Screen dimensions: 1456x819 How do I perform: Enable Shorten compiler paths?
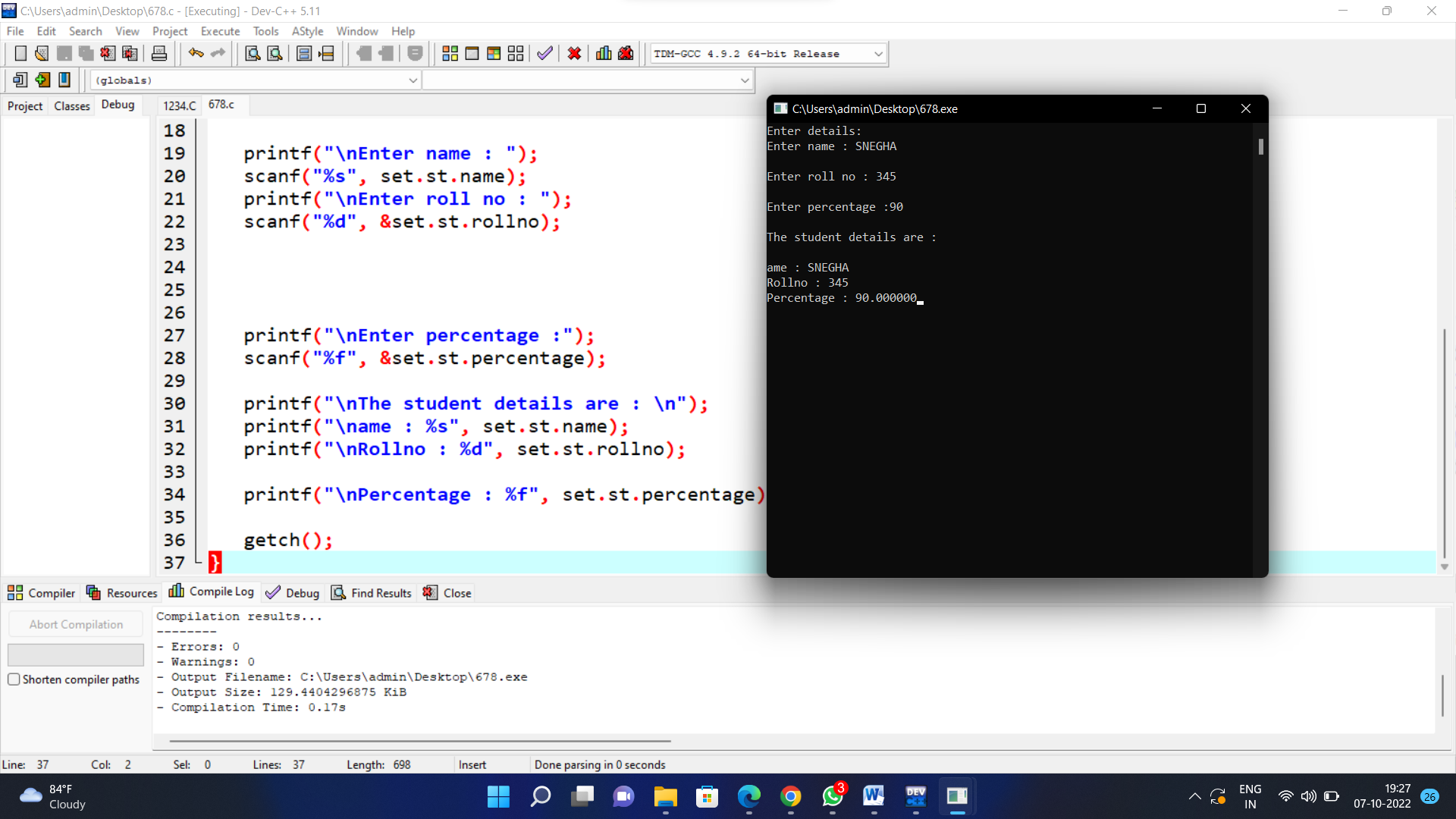click(14, 679)
